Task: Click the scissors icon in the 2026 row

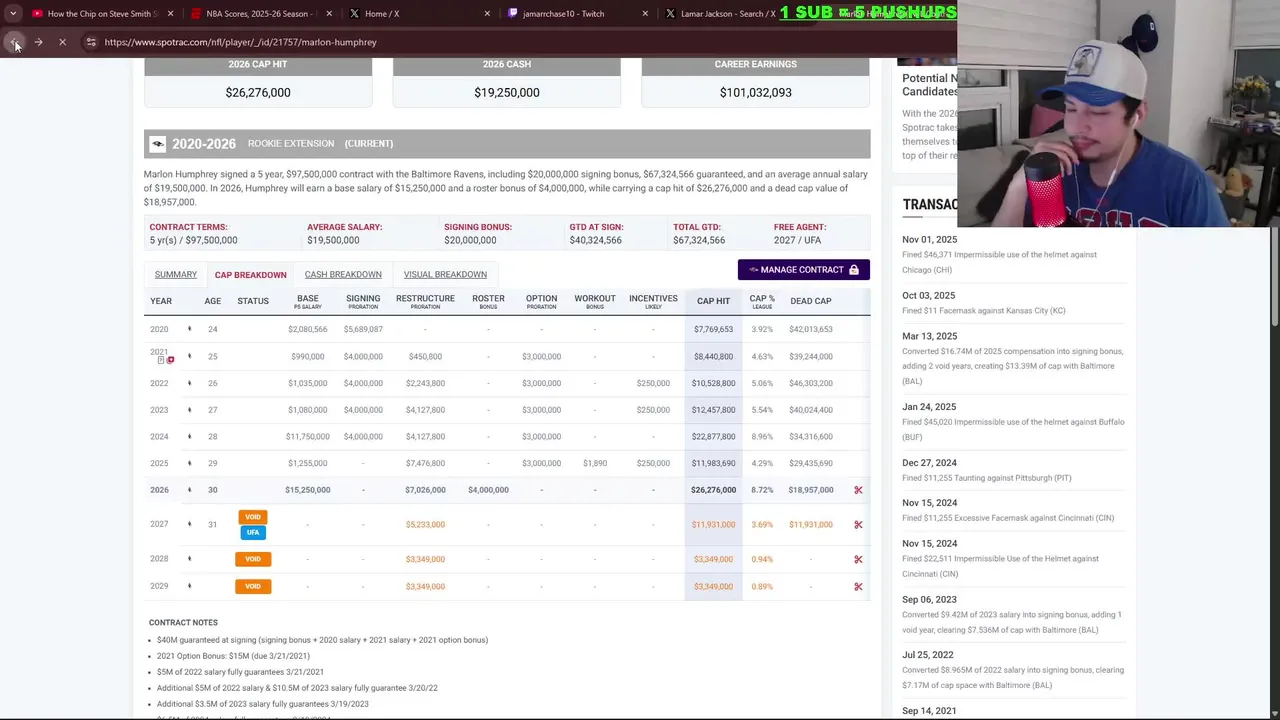Action: 858,490
